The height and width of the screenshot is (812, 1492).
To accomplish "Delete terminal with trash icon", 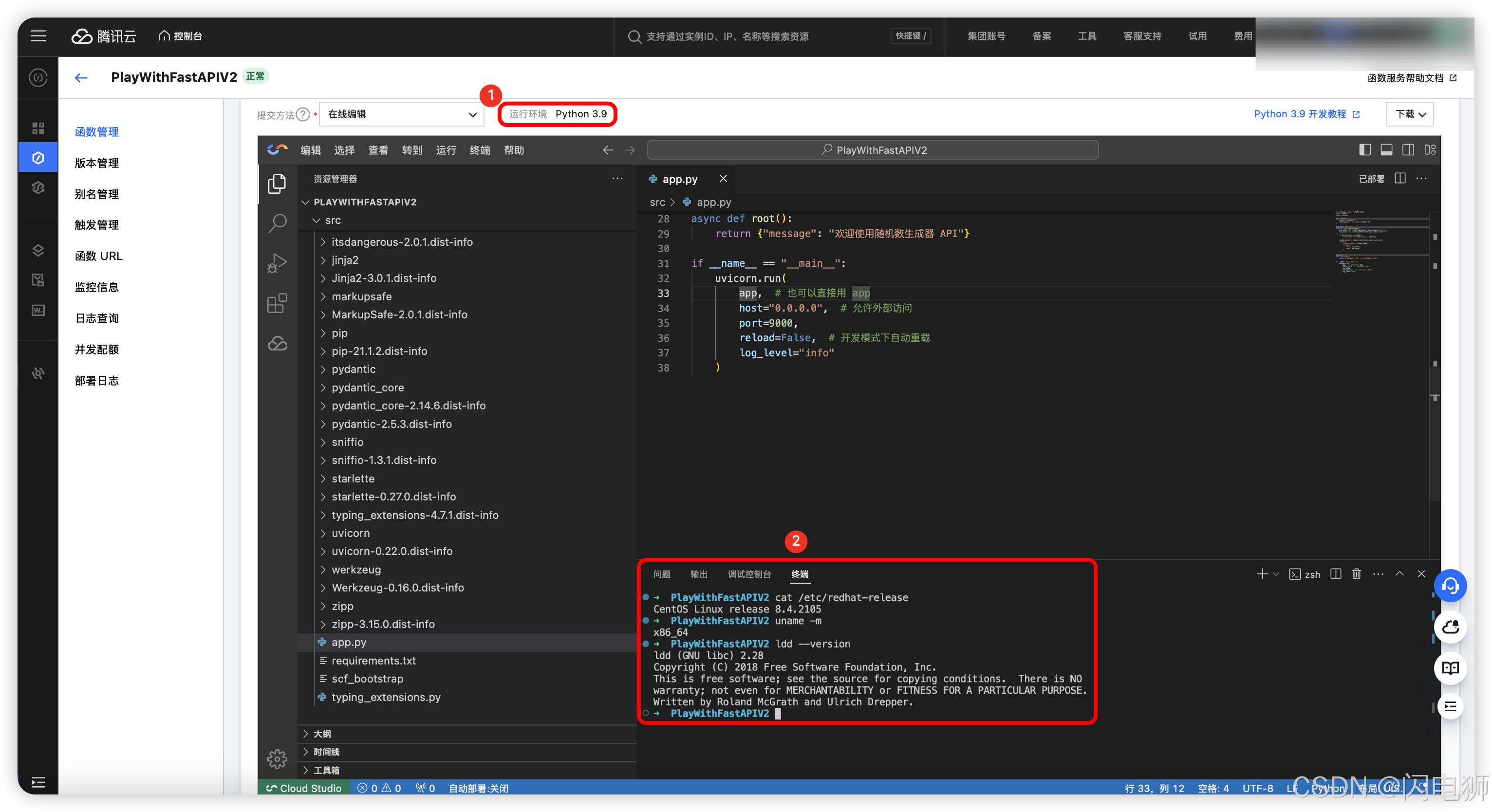I will point(1356,574).
